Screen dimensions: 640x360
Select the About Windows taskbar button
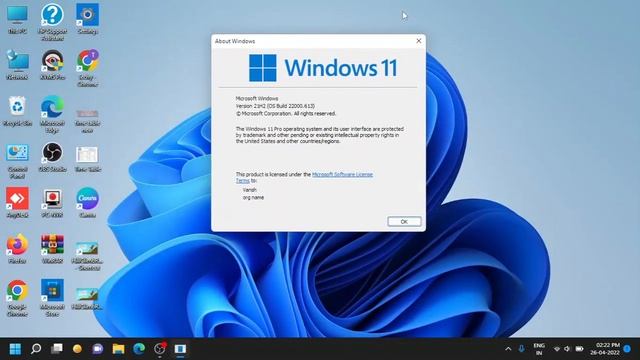click(x=180, y=349)
